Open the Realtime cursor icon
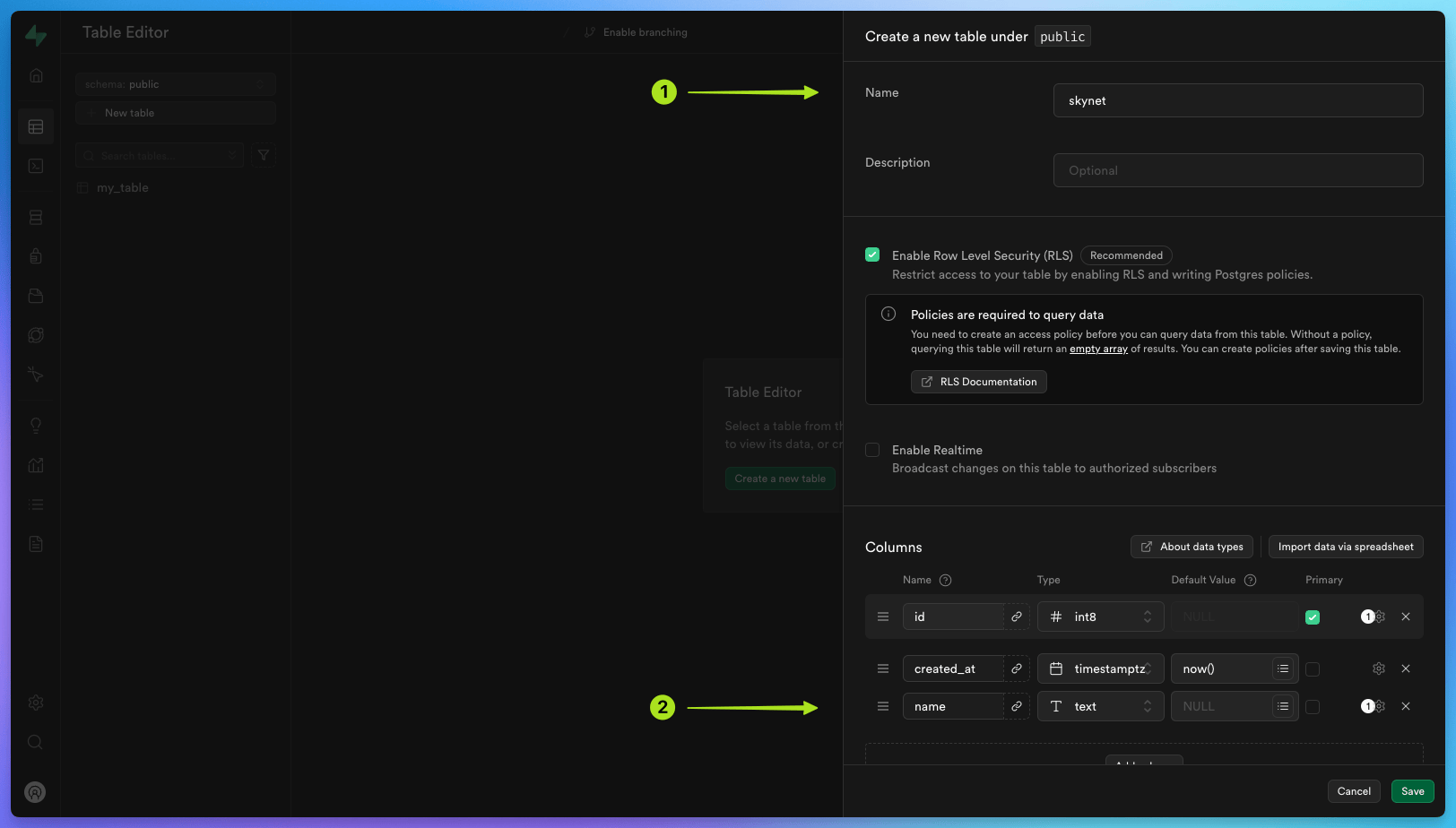 click(x=36, y=374)
